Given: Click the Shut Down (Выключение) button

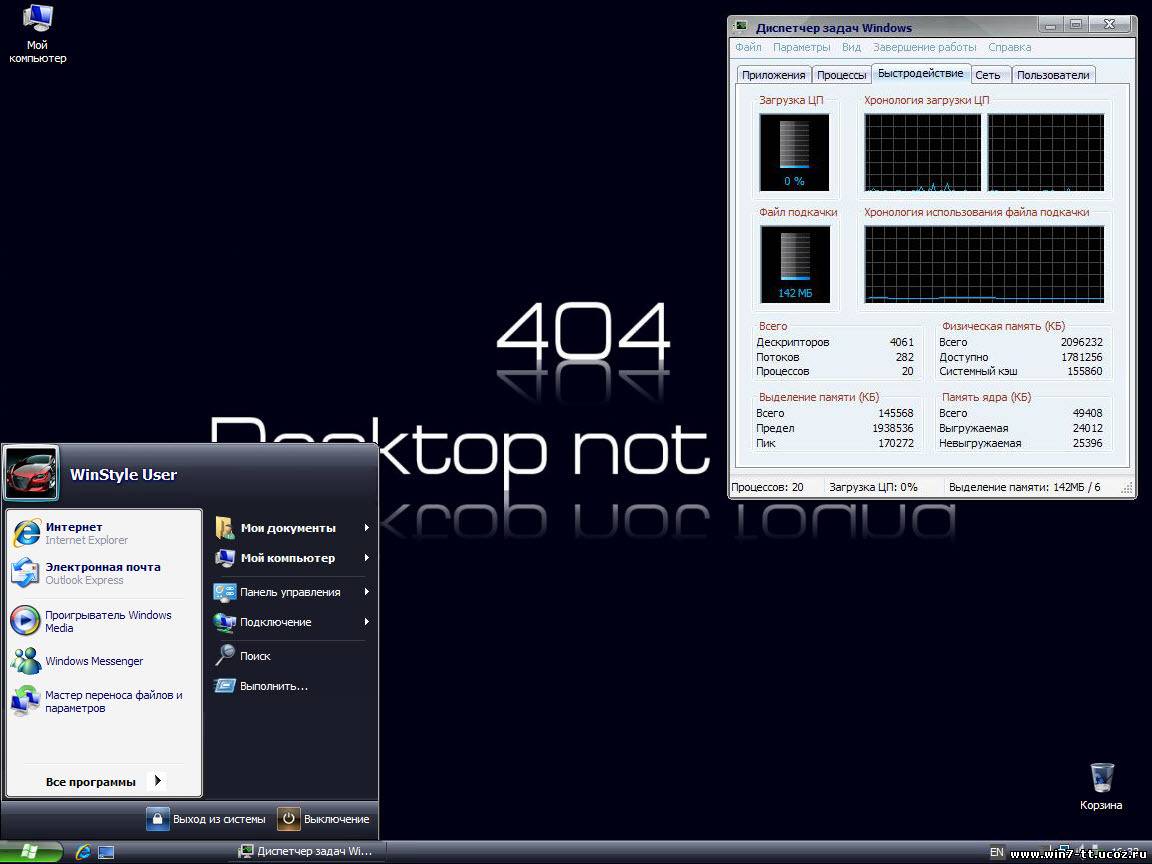Looking at the screenshot, I should (324, 818).
